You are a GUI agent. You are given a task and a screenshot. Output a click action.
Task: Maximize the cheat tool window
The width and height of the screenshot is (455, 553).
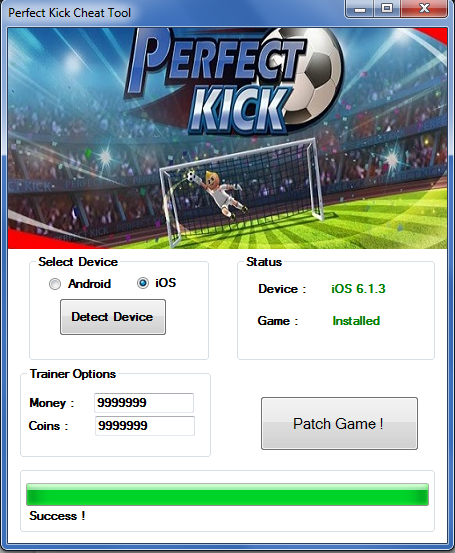(387, 8)
